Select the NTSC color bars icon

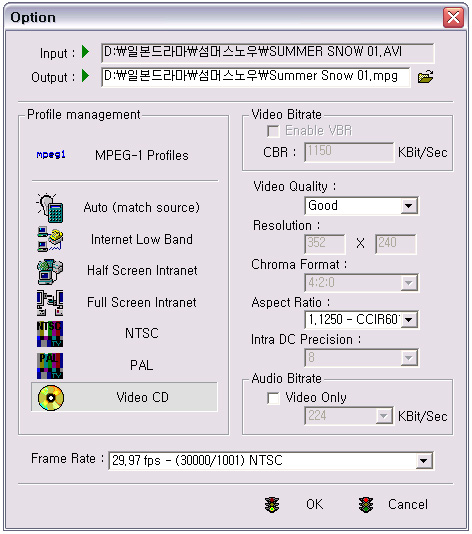click(x=50, y=334)
